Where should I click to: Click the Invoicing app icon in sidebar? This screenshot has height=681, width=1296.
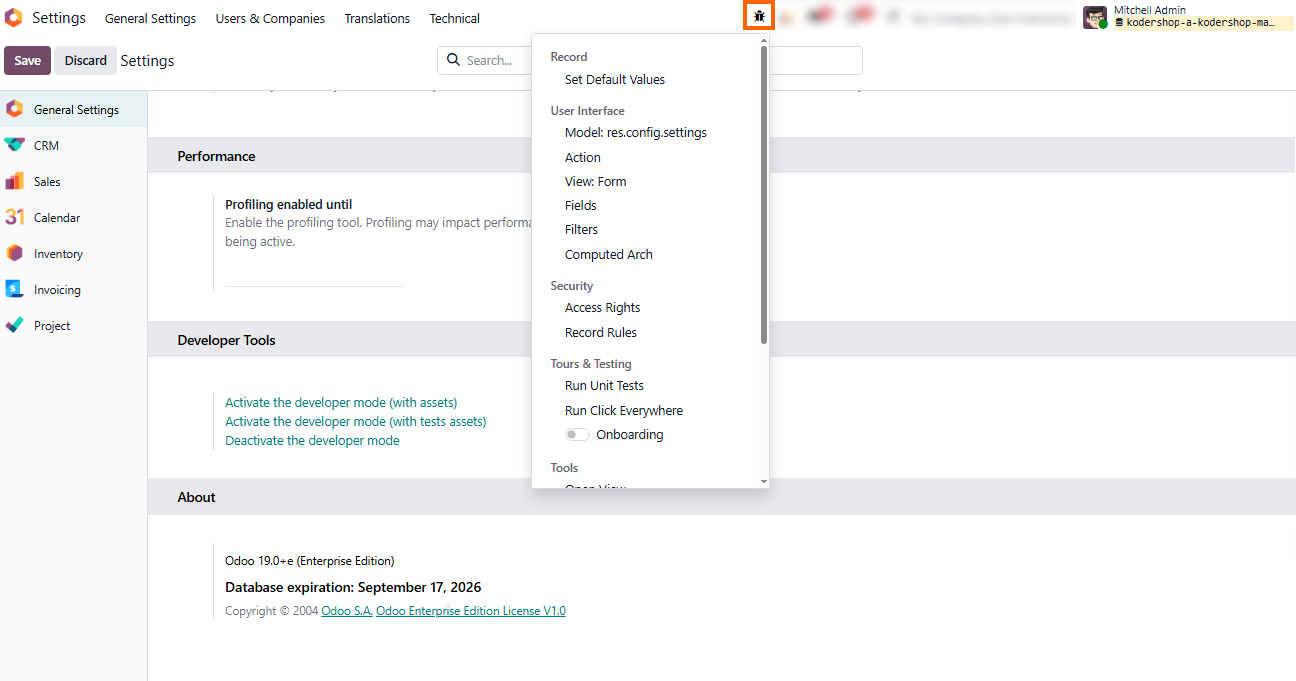(x=14, y=289)
